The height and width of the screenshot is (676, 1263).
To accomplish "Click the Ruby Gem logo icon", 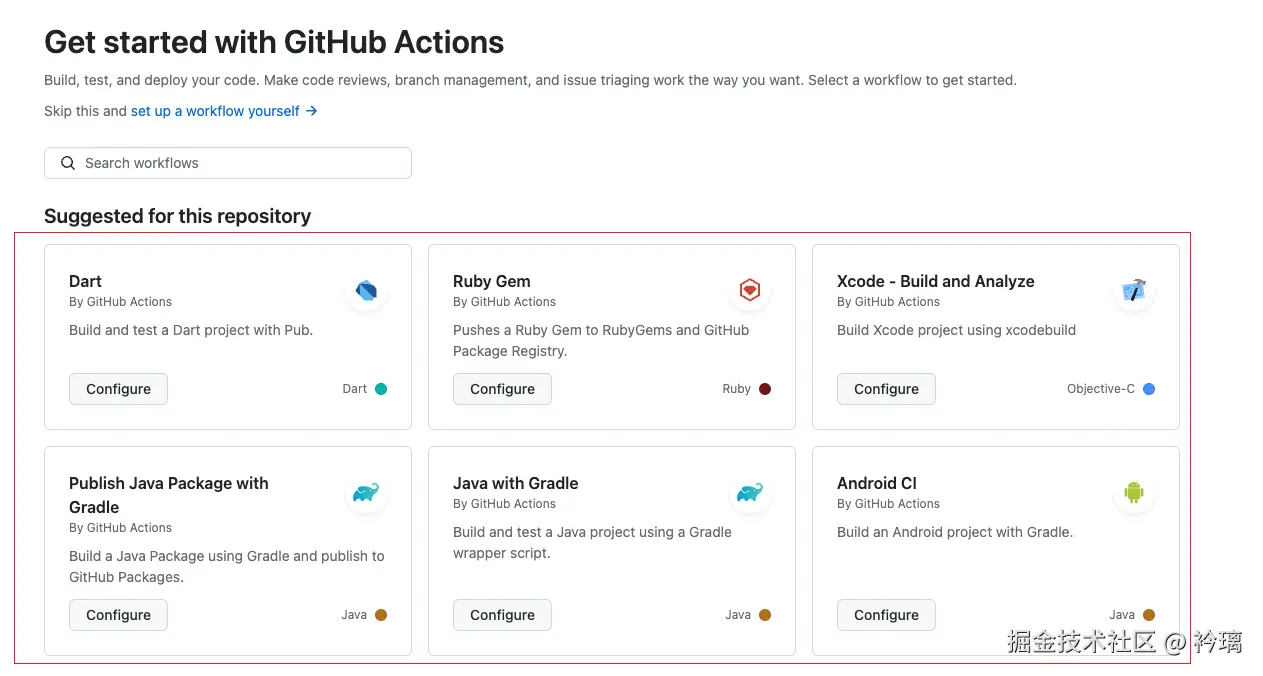I will pos(750,291).
